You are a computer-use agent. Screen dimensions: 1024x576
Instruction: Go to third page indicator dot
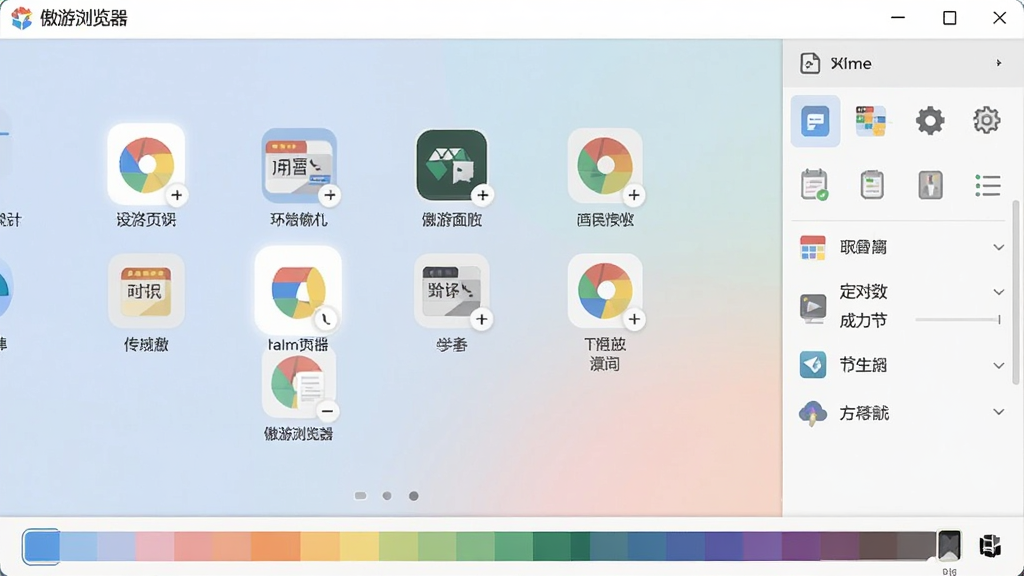tap(413, 496)
